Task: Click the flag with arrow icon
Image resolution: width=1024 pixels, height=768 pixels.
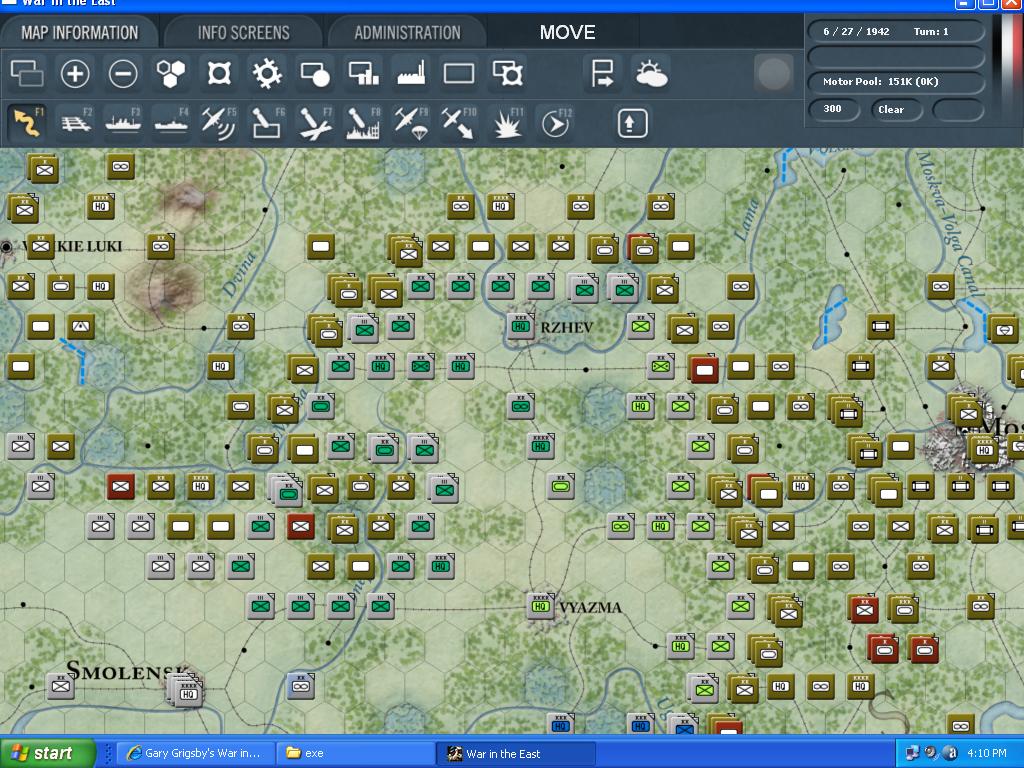Action: click(601, 73)
